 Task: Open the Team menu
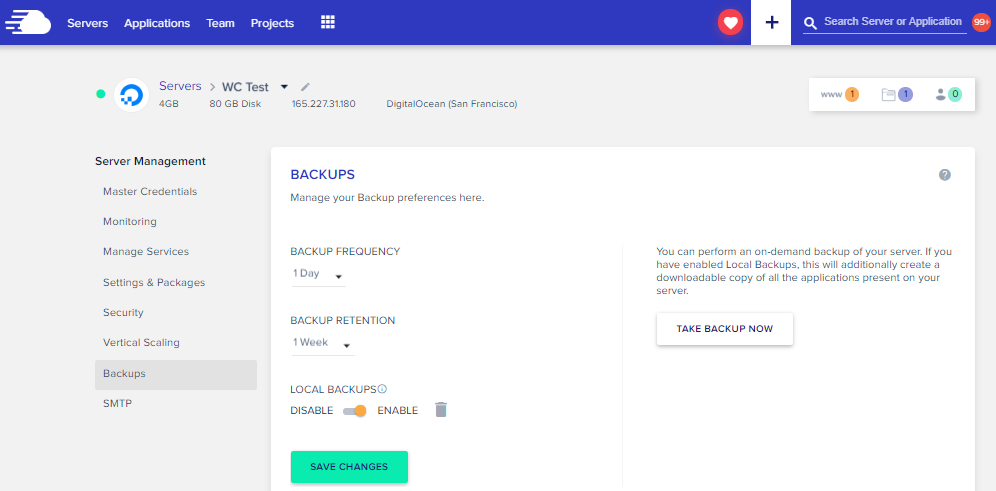click(x=220, y=23)
